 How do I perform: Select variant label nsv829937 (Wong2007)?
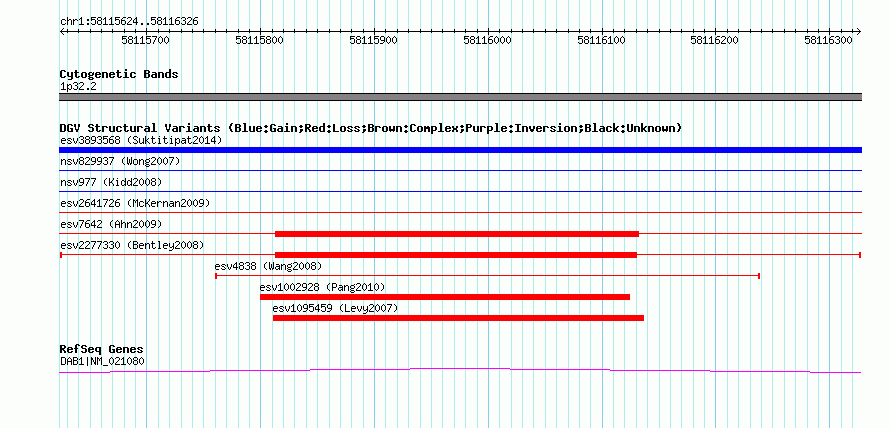(x=120, y=161)
